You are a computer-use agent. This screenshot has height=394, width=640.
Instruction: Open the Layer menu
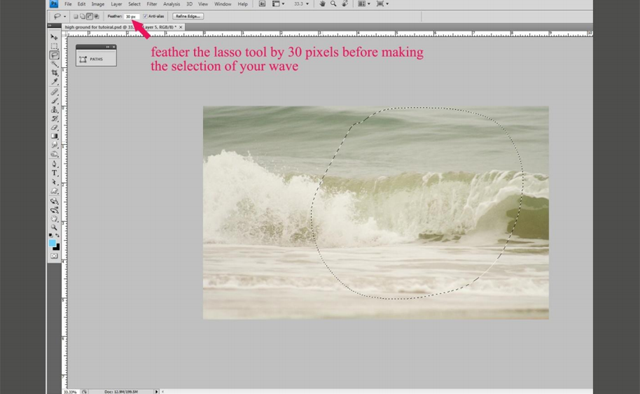116,4
